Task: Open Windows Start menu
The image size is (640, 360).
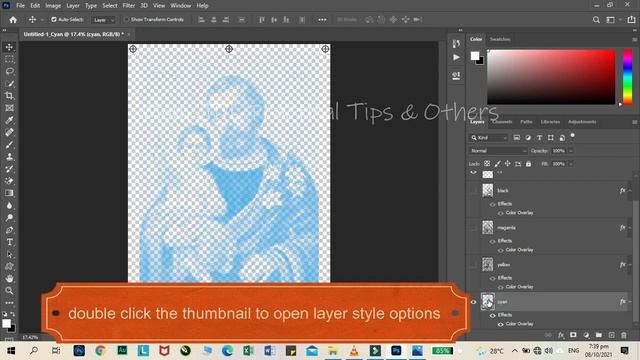Action: click(x=11, y=351)
